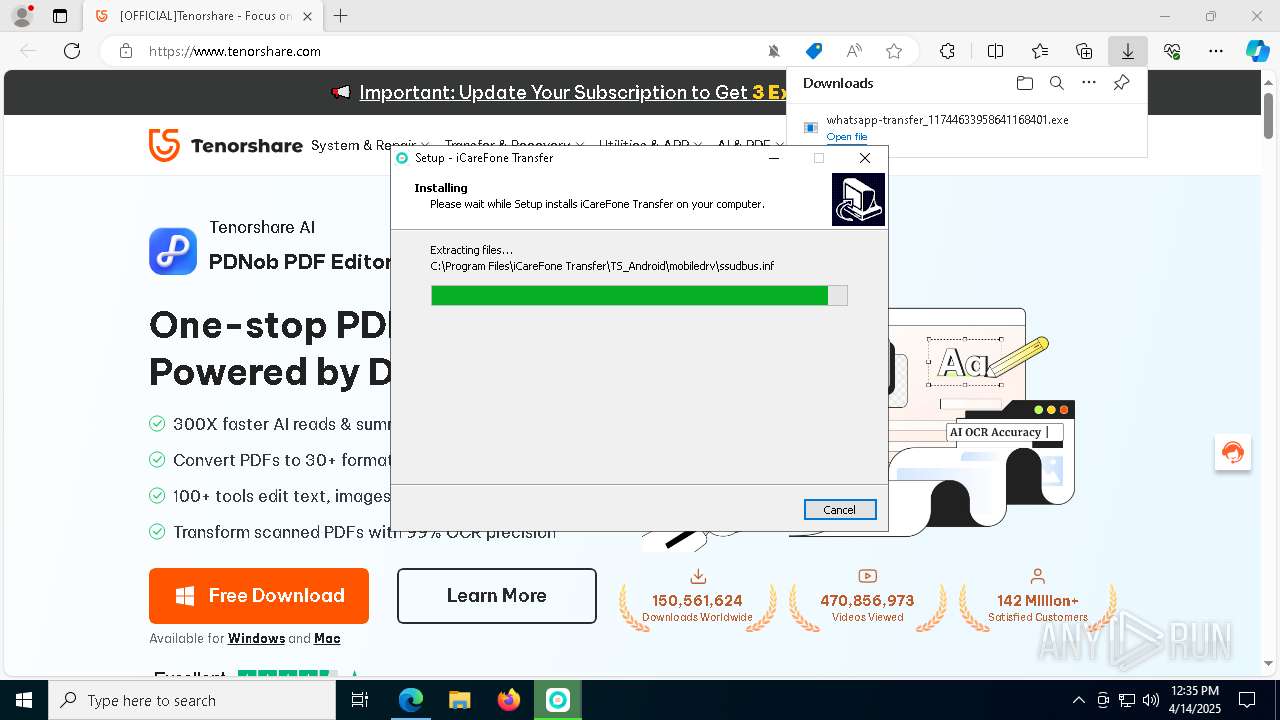View site information padlock icon

click(x=126, y=51)
